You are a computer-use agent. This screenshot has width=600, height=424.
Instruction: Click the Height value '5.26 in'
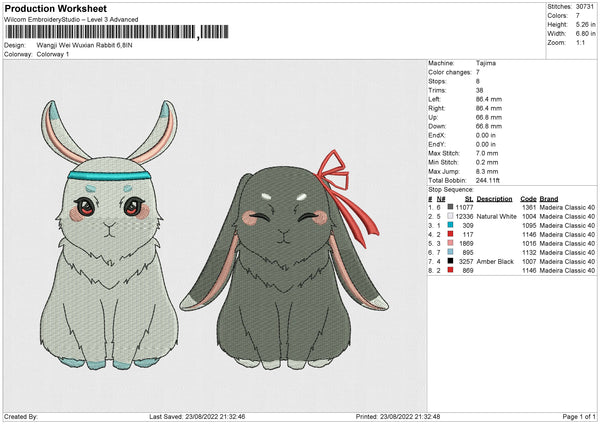[x=585, y=24]
